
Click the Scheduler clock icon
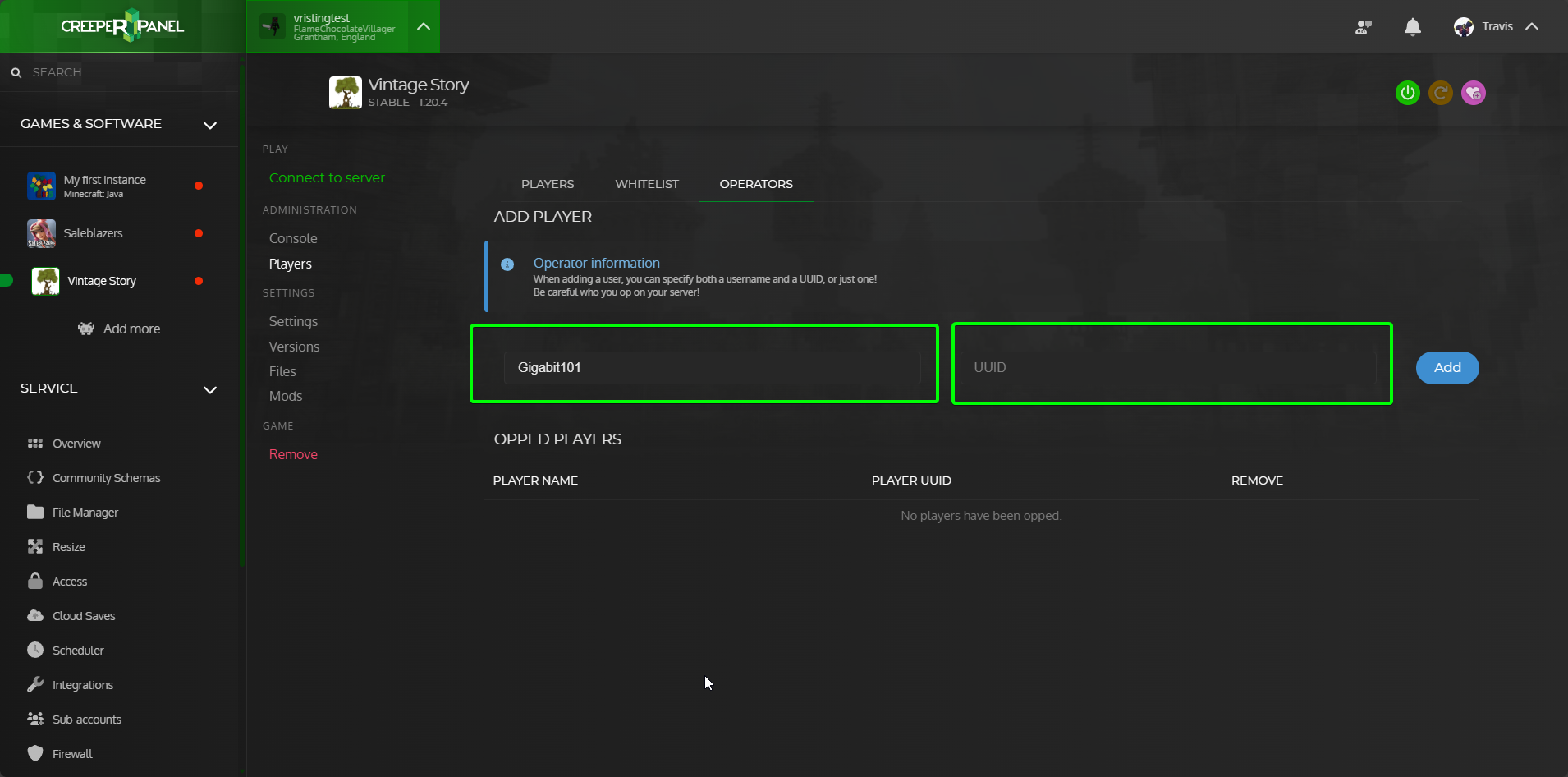35,650
